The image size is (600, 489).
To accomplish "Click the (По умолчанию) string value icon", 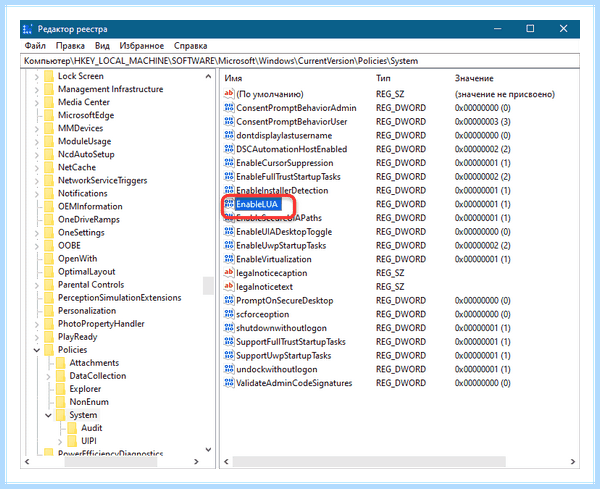I will coord(229,93).
